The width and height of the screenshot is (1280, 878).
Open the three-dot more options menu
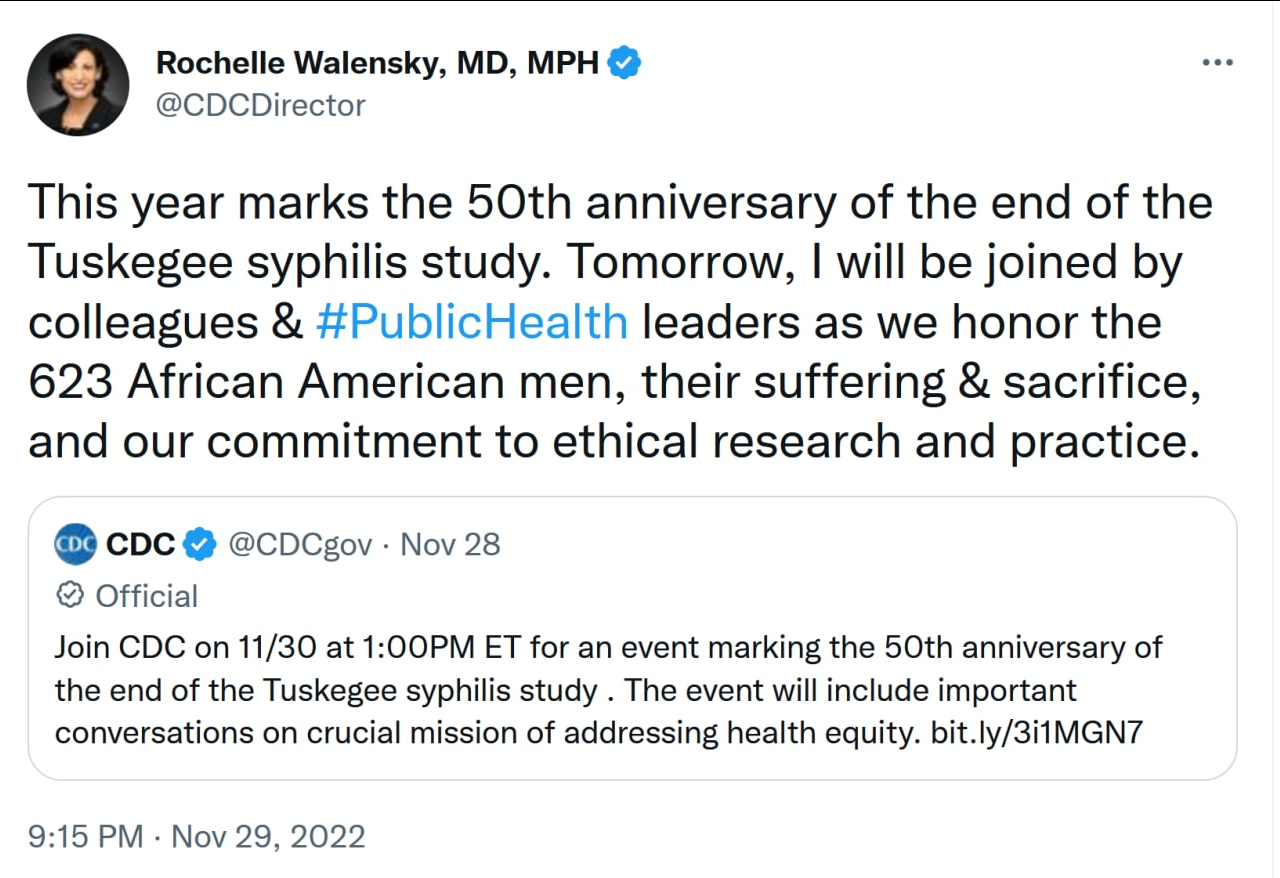tap(1217, 63)
